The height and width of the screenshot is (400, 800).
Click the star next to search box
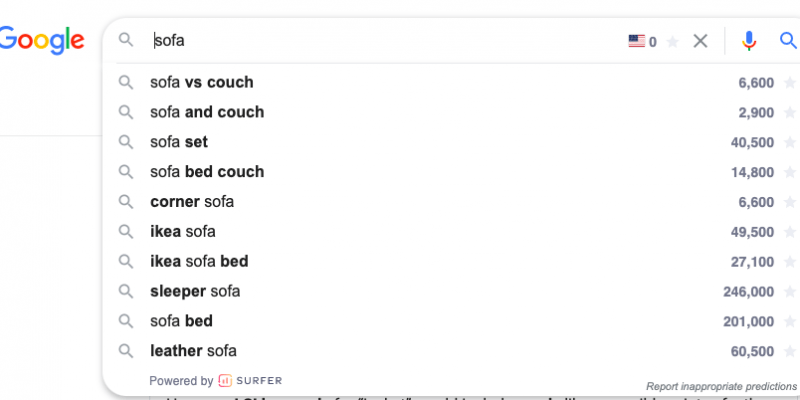tap(673, 41)
